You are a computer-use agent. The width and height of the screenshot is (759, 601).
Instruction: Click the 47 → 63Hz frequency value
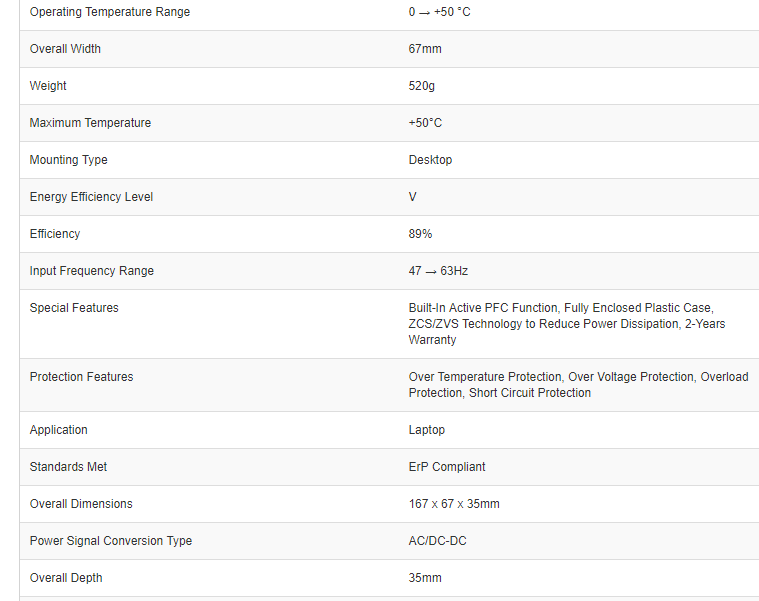438,271
